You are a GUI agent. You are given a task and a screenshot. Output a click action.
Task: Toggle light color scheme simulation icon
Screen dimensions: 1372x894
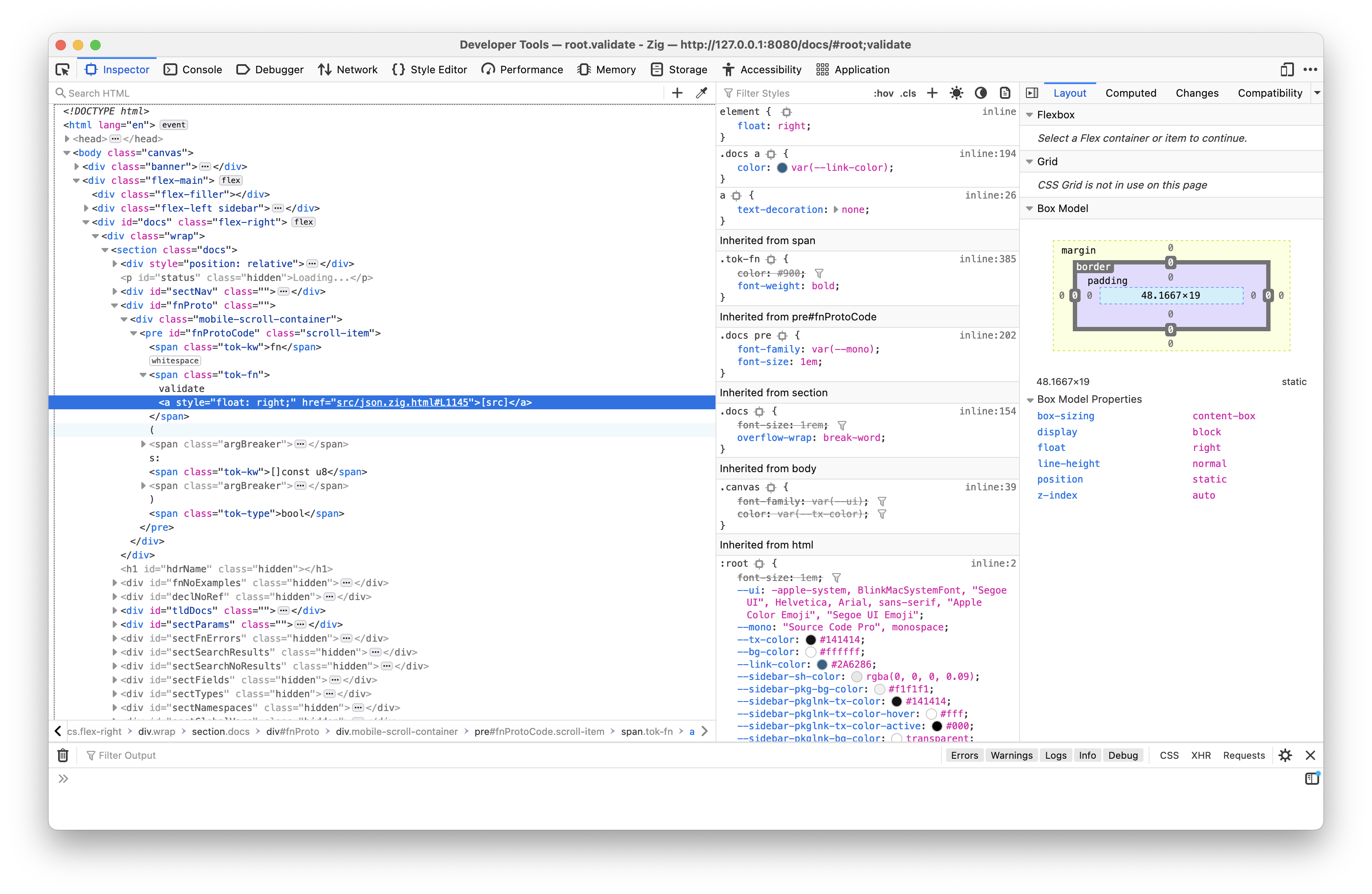(956, 93)
